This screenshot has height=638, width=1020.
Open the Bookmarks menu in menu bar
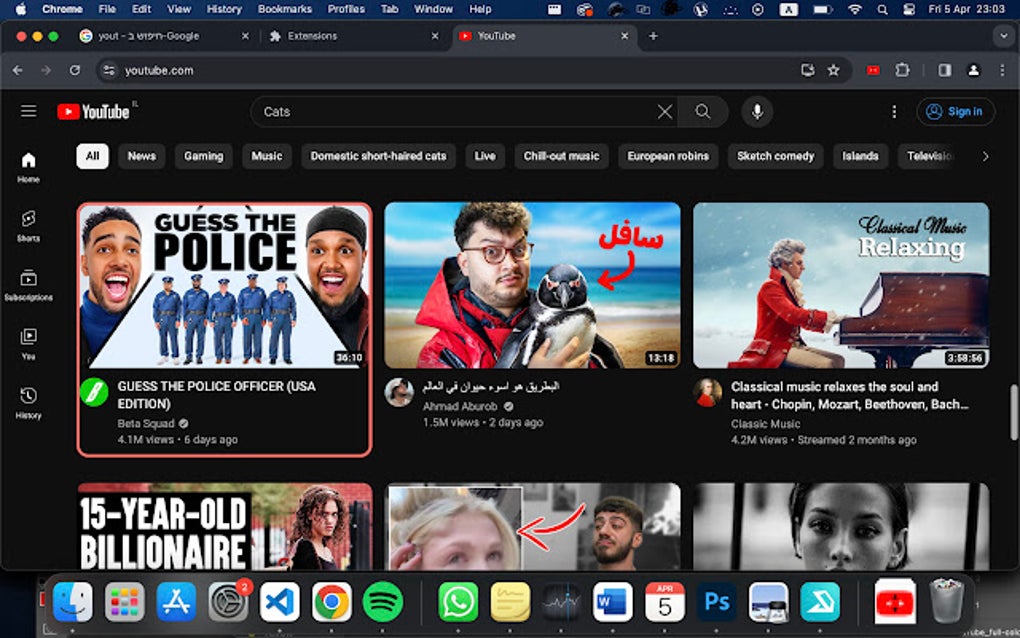point(284,9)
